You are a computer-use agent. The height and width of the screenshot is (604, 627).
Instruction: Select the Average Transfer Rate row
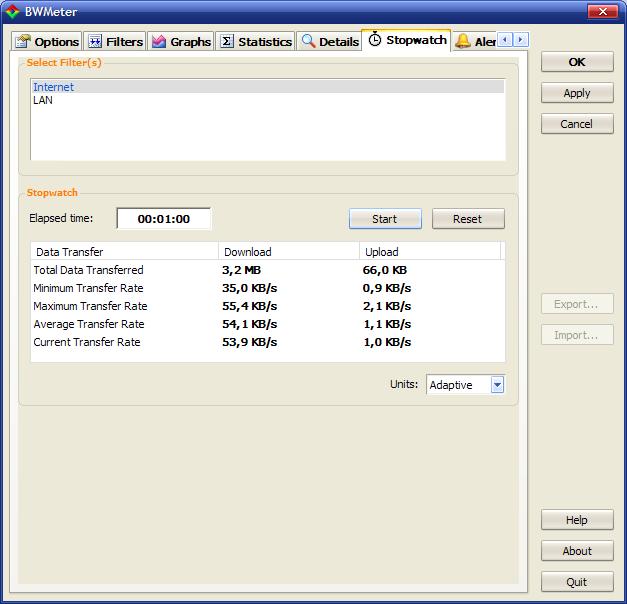pos(268,324)
